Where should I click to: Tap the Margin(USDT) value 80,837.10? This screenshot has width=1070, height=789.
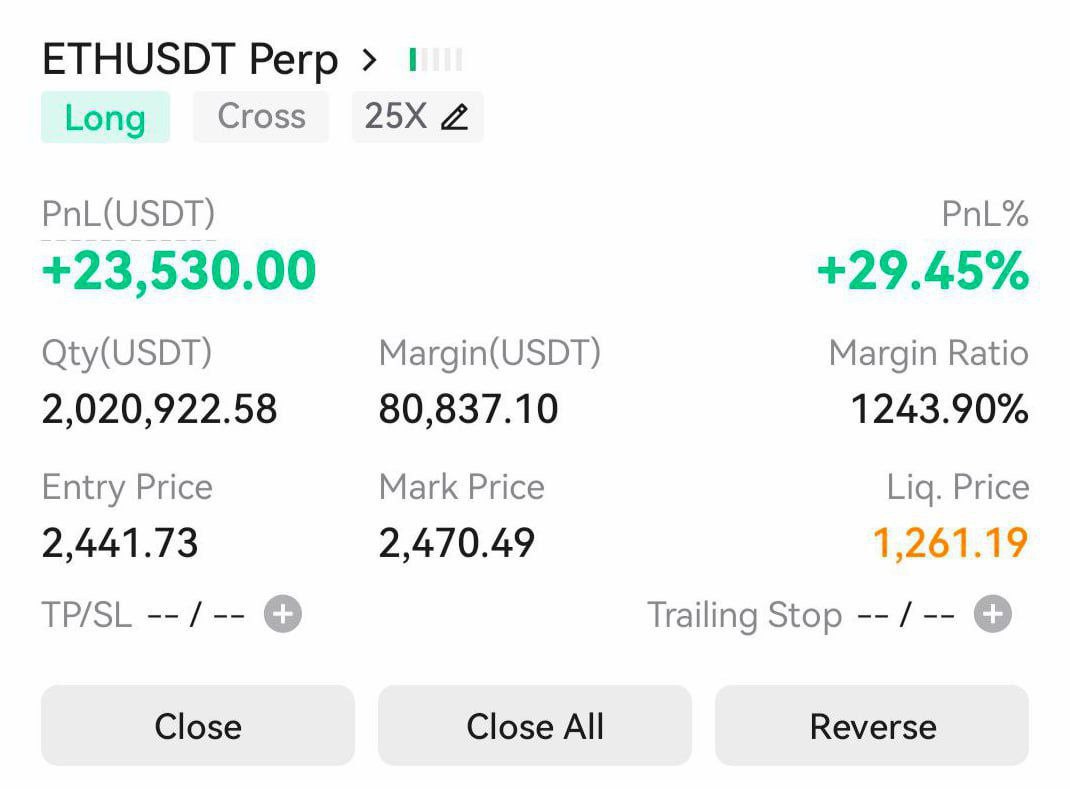click(x=468, y=409)
